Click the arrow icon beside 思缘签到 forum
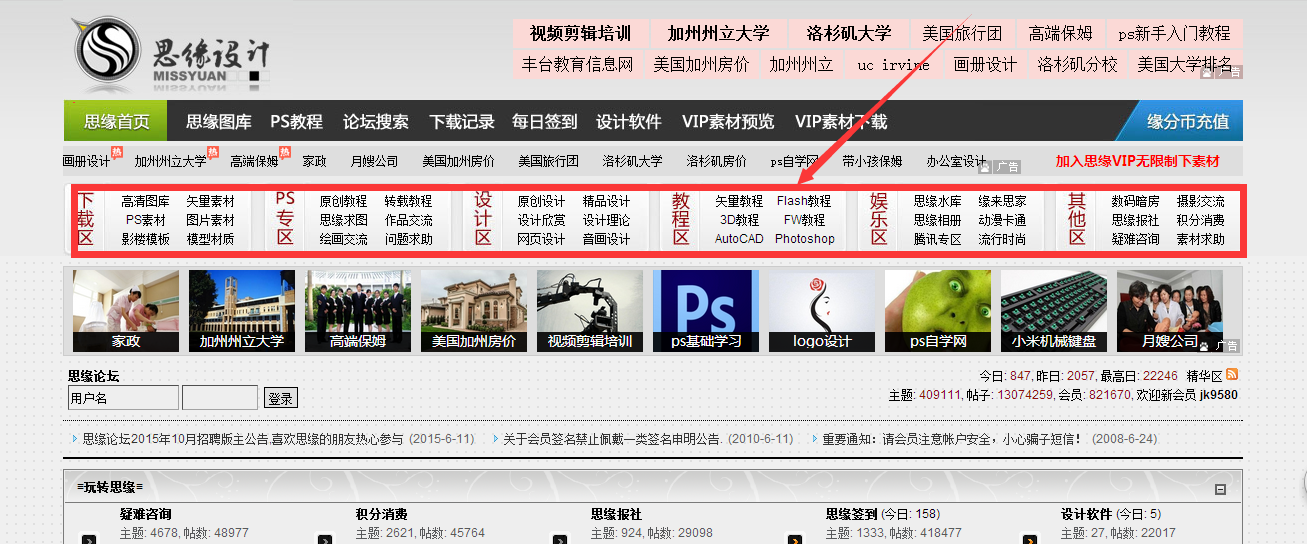The image size is (1307, 544). 795,540
